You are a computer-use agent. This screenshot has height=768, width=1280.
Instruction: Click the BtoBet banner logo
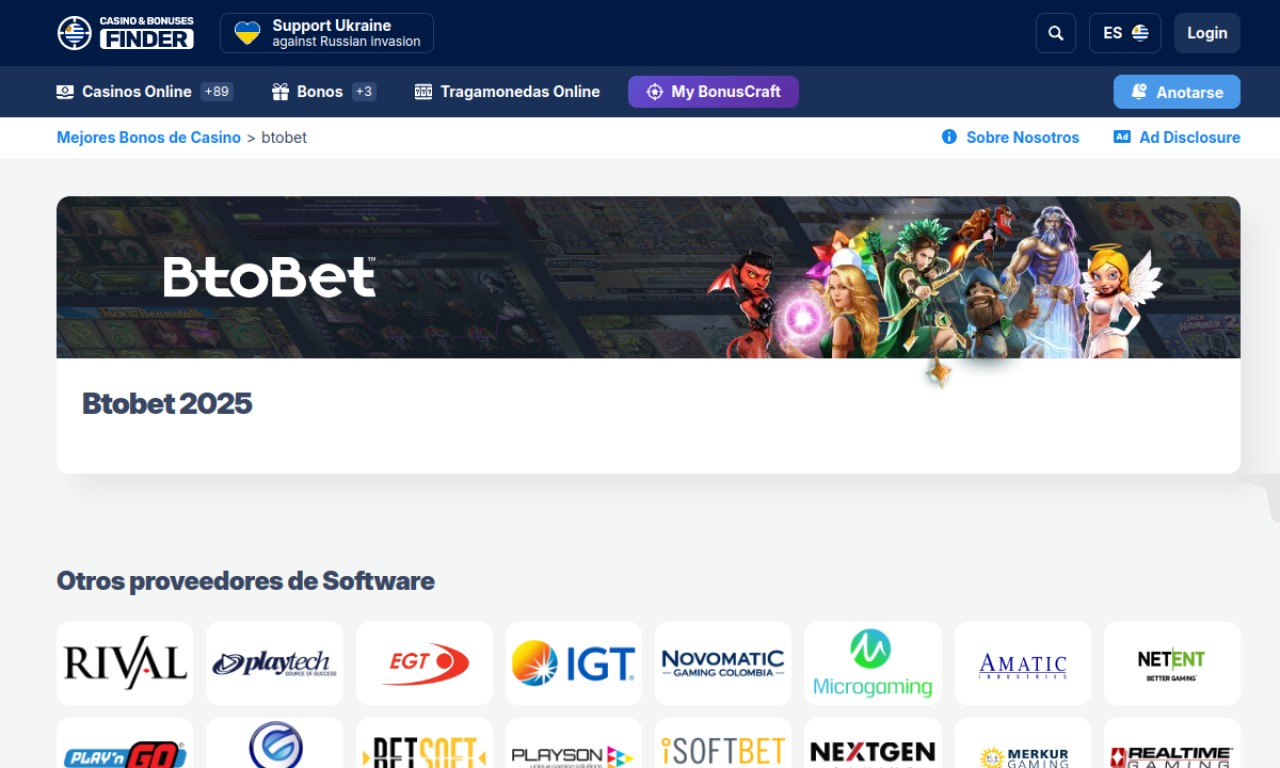[x=270, y=277]
